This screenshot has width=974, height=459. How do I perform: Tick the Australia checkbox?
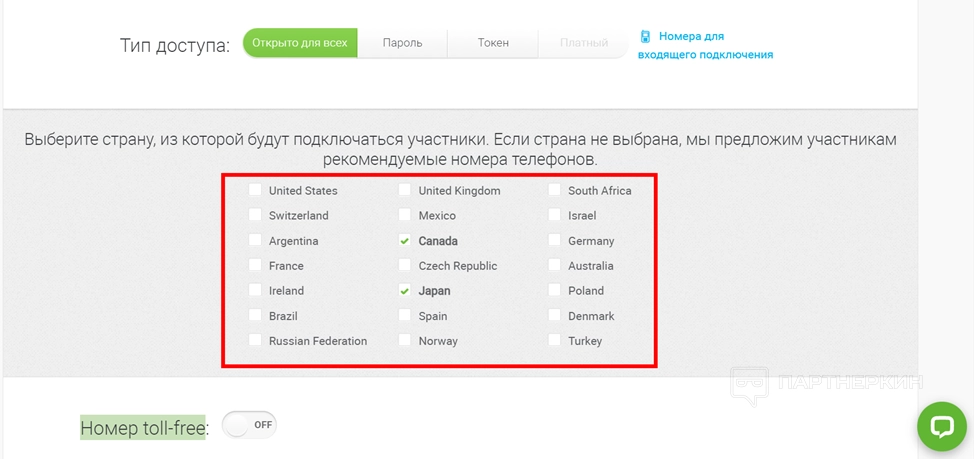click(555, 266)
